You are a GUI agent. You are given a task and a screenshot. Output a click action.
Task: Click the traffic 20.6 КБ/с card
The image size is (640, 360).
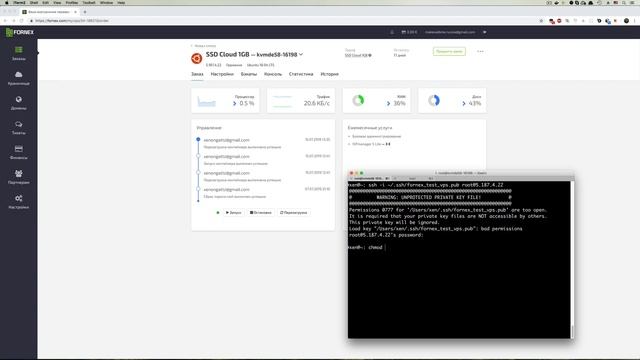(x=301, y=100)
